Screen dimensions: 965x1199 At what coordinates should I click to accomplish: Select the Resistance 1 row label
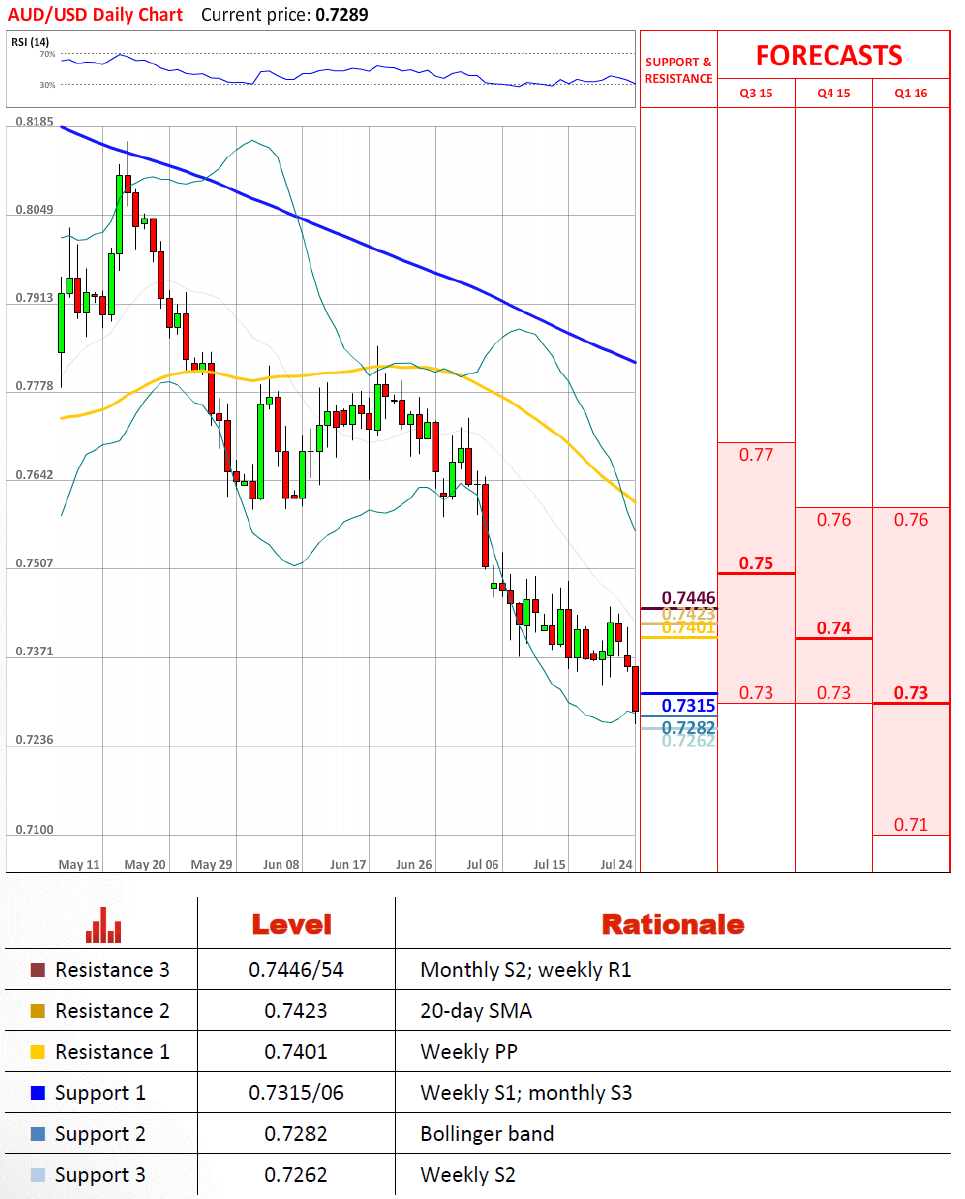tap(112, 1052)
